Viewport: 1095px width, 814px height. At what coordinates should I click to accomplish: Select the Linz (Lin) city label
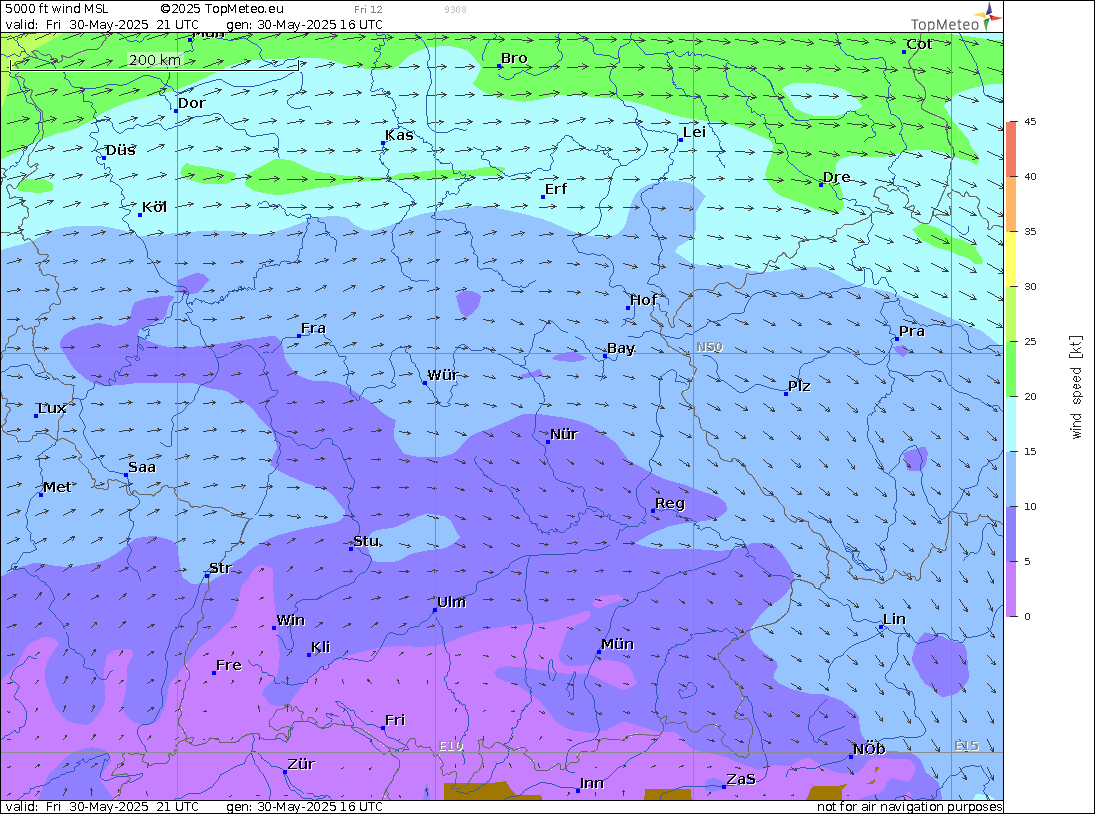[x=895, y=619]
